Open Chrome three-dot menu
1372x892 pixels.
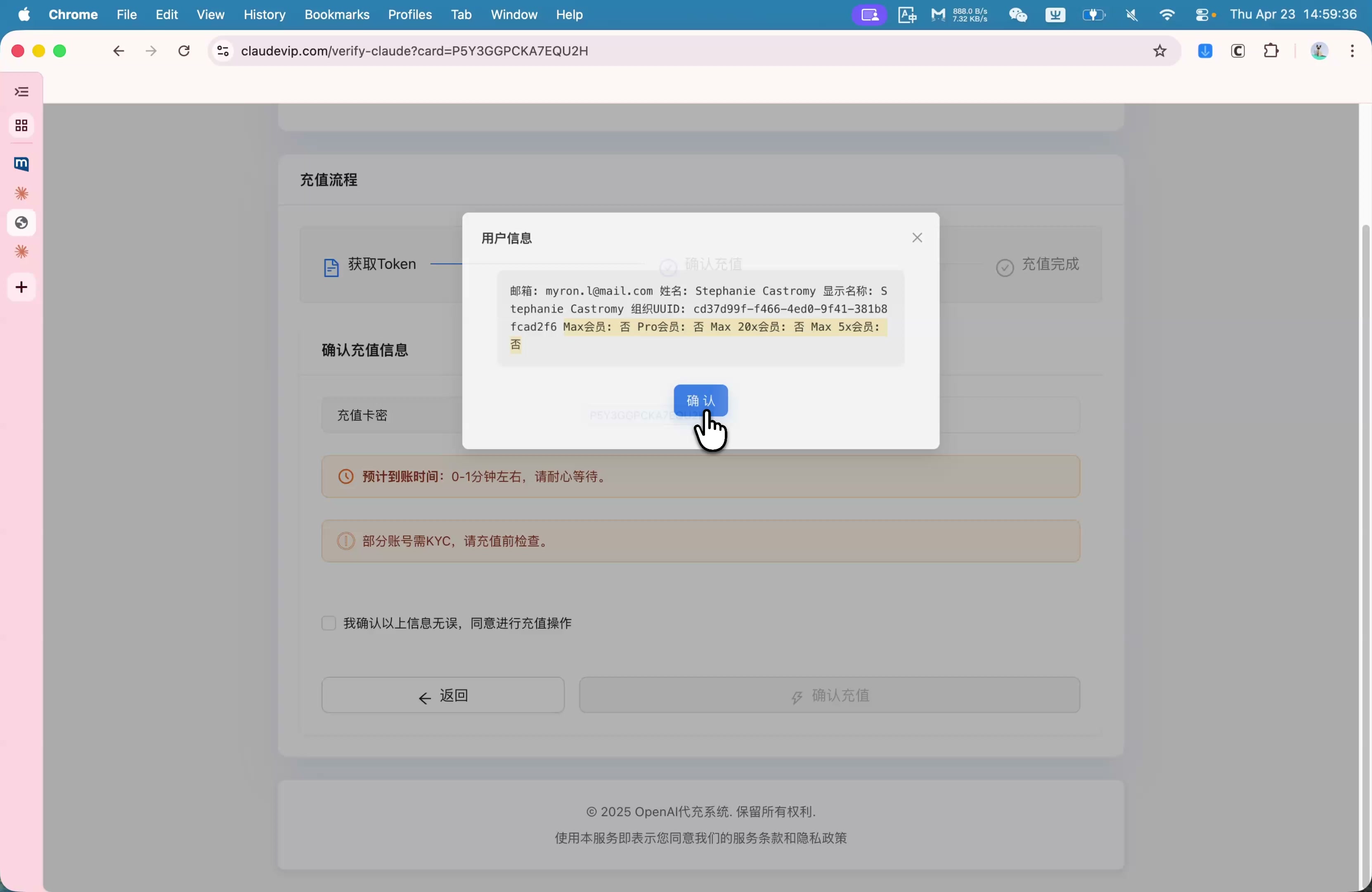pos(1352,51)
